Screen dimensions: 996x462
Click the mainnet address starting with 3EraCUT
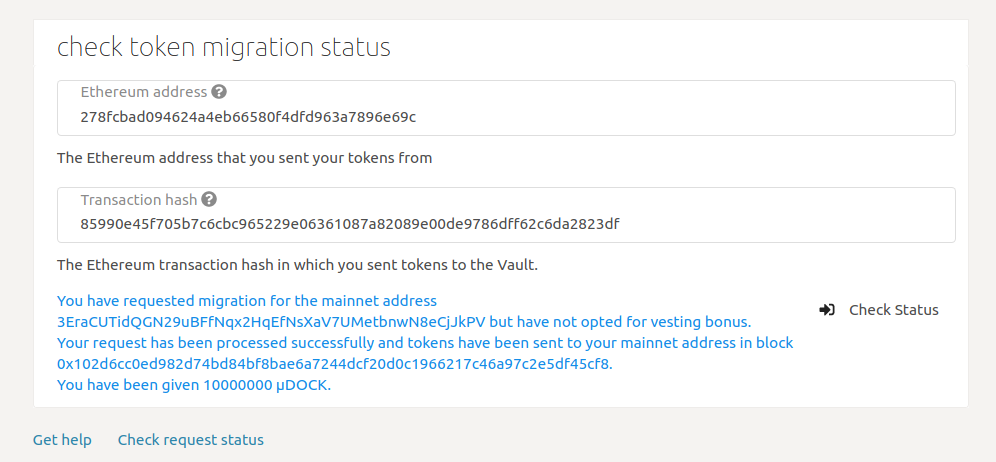[x=271, y=322]
